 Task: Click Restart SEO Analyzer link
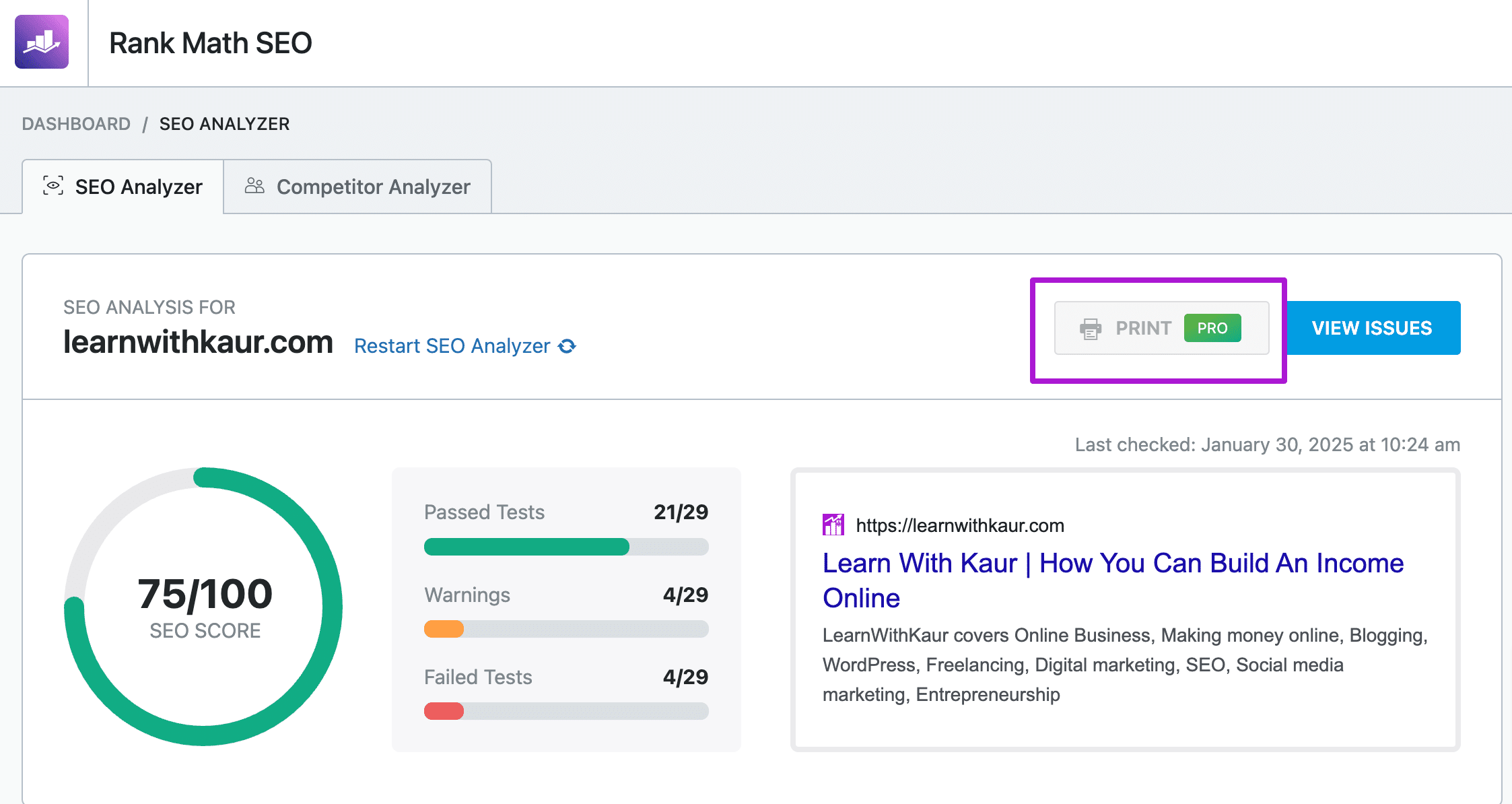coord(452,346)
